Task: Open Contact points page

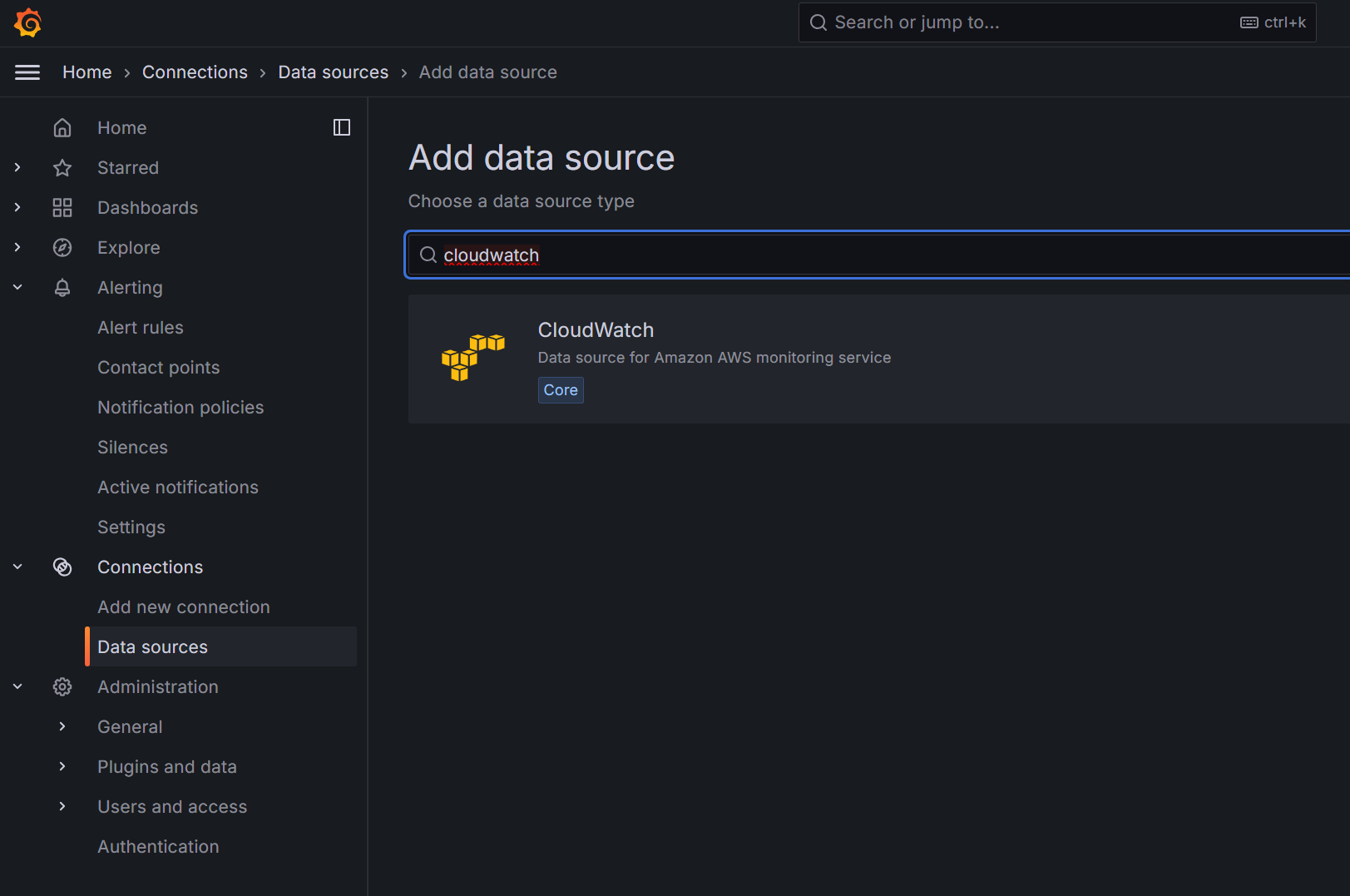Action: (159, 367)
